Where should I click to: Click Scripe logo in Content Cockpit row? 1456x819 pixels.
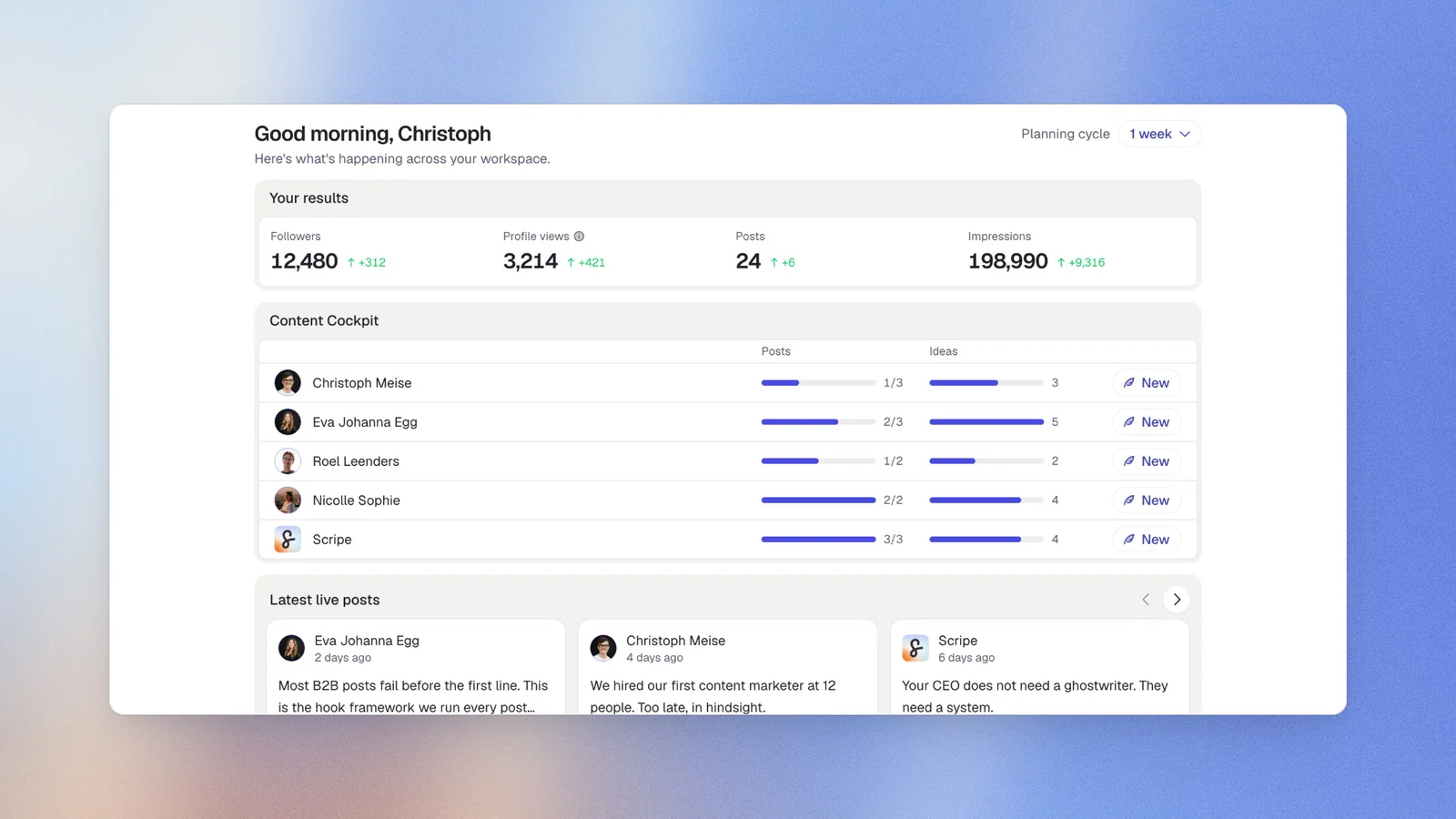click(x=288, y=540)
